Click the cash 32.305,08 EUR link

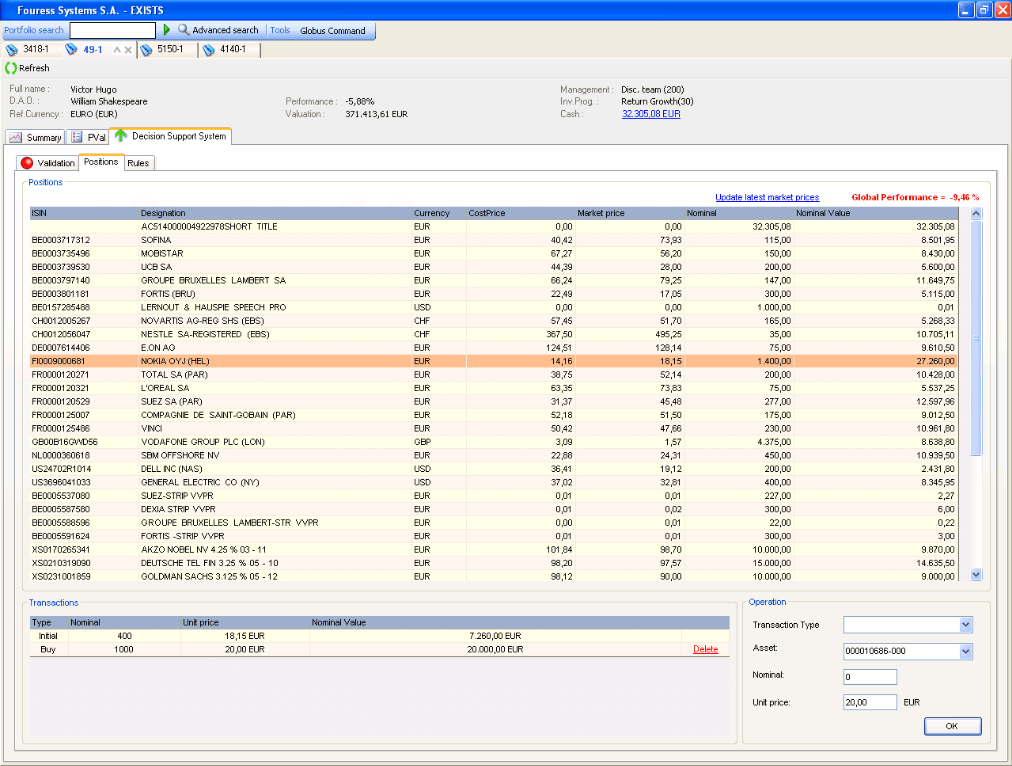pos(651,114)
